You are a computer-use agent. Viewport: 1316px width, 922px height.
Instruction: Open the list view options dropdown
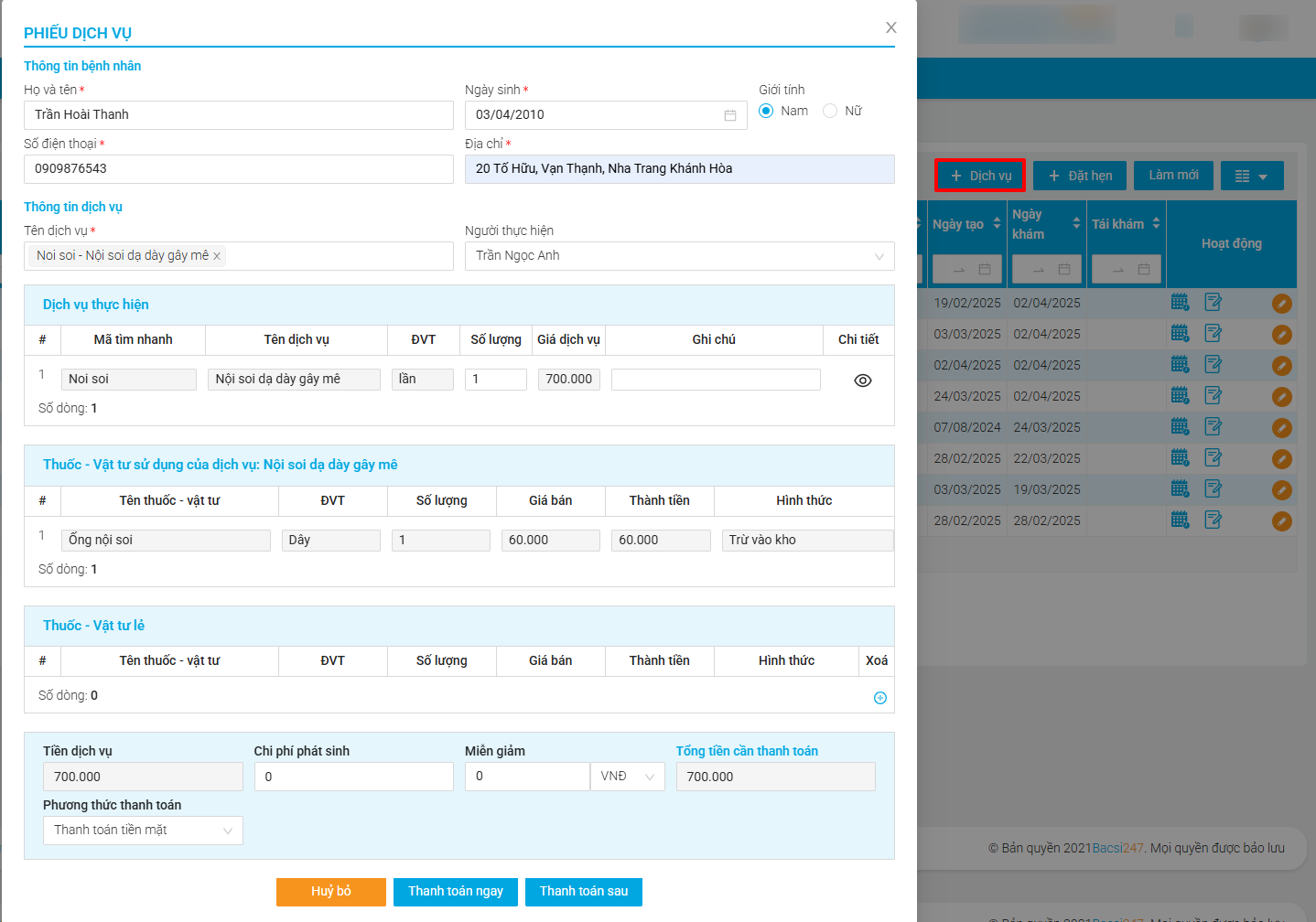pos(1252,176)
